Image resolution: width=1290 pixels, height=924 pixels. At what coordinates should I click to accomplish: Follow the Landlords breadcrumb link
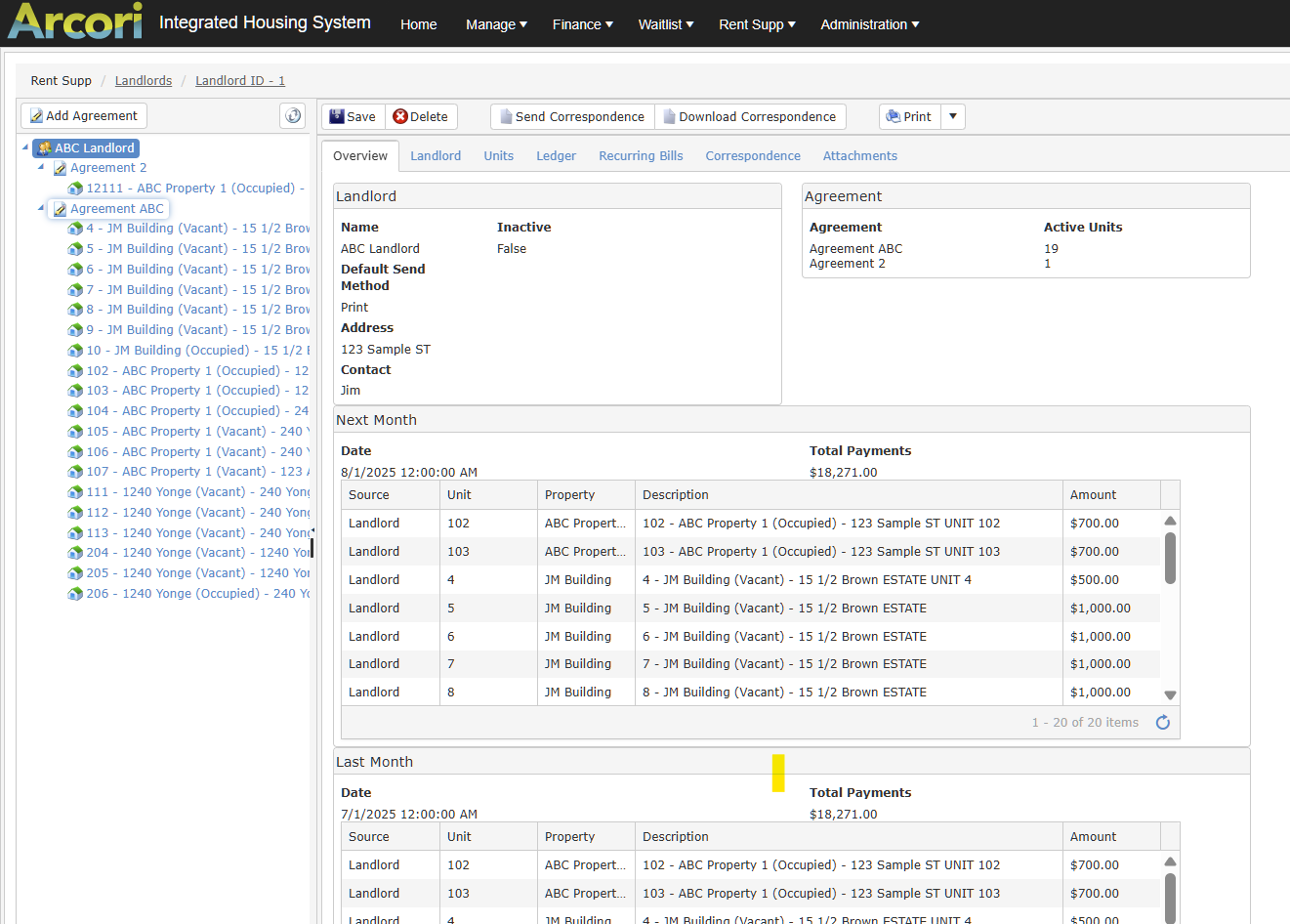[x=144, y=81]
